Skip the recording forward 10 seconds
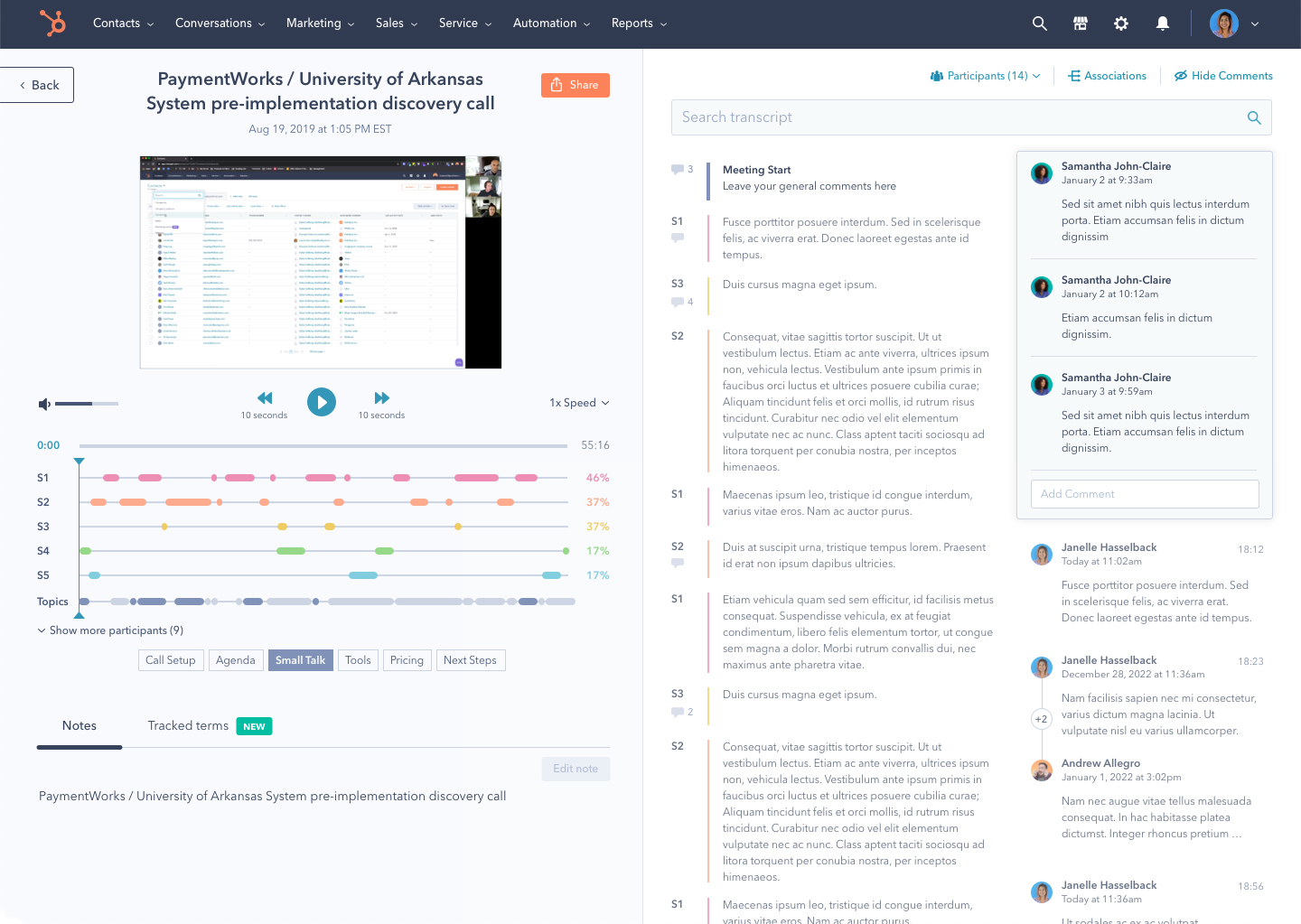The image size is (1301, 924). pos(381,398)
